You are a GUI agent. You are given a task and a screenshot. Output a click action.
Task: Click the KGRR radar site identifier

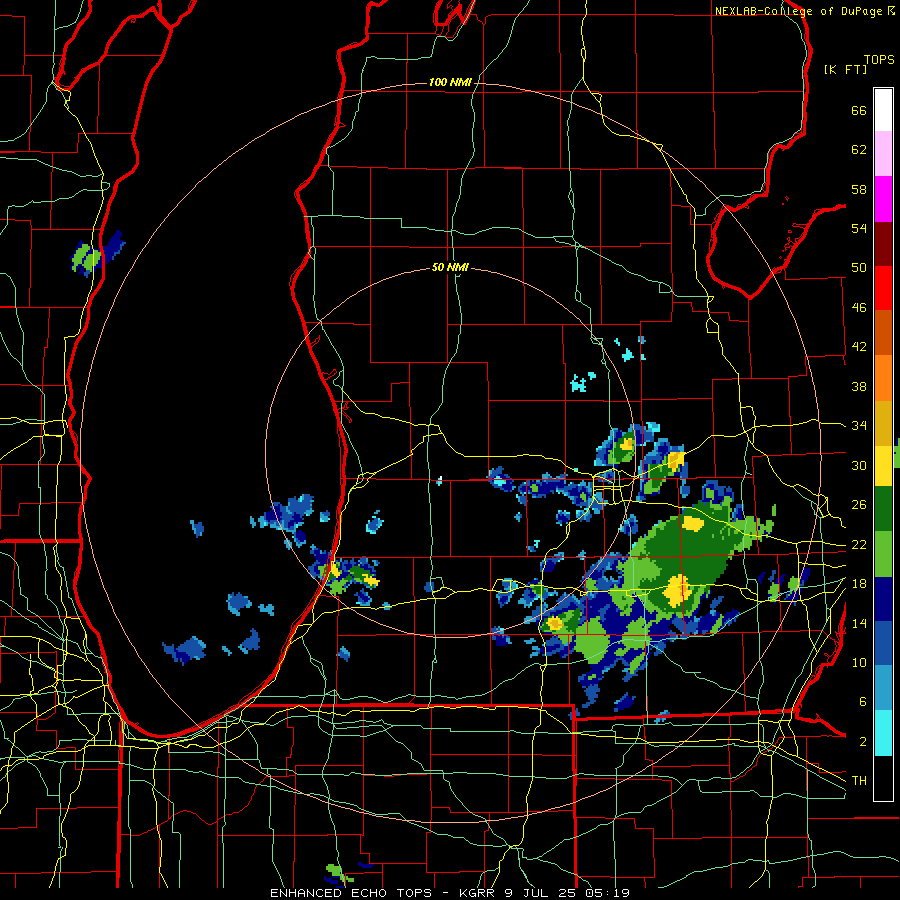click(x=476, y=893)
